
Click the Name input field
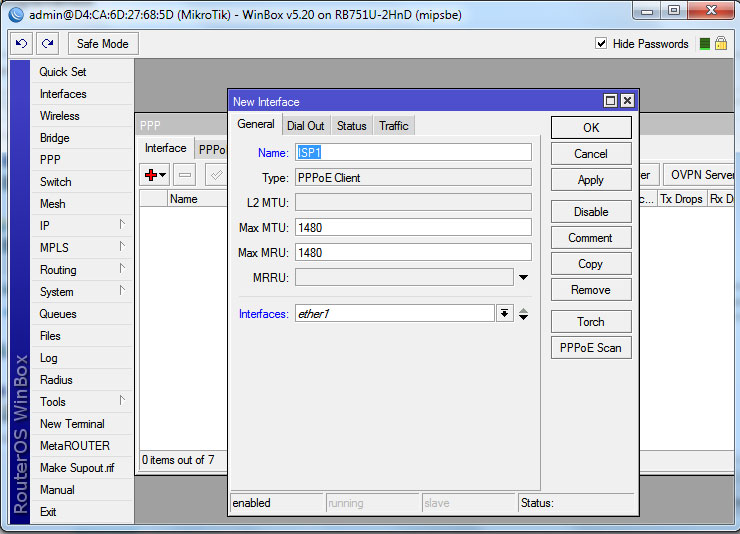pos(413,152)
